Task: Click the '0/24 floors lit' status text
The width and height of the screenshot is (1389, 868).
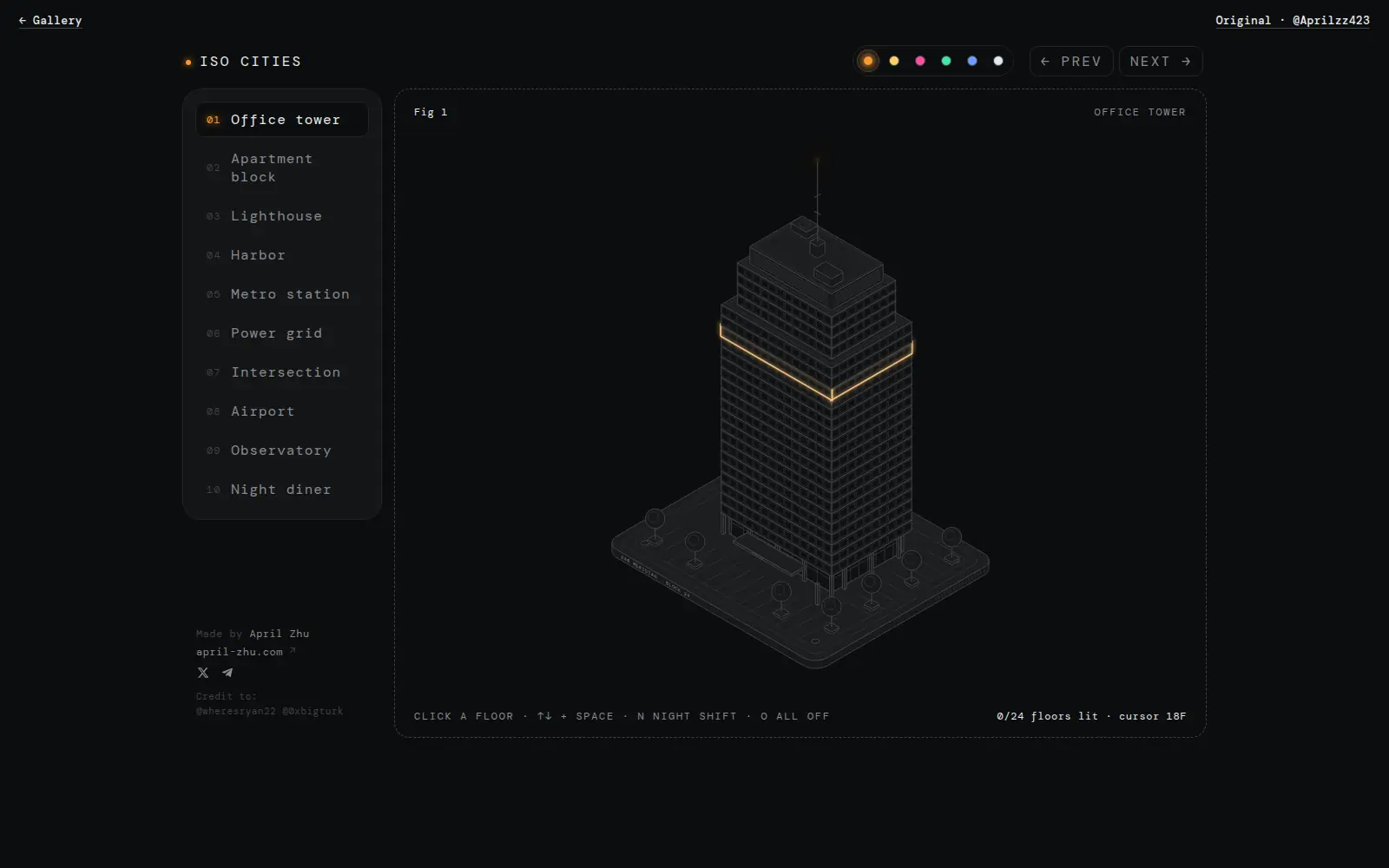Action: click(1048, 716)
